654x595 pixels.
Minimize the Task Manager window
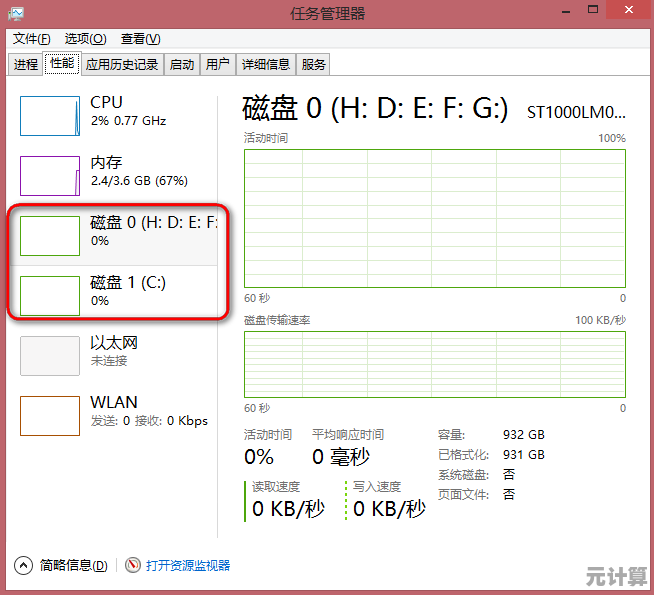566,11
